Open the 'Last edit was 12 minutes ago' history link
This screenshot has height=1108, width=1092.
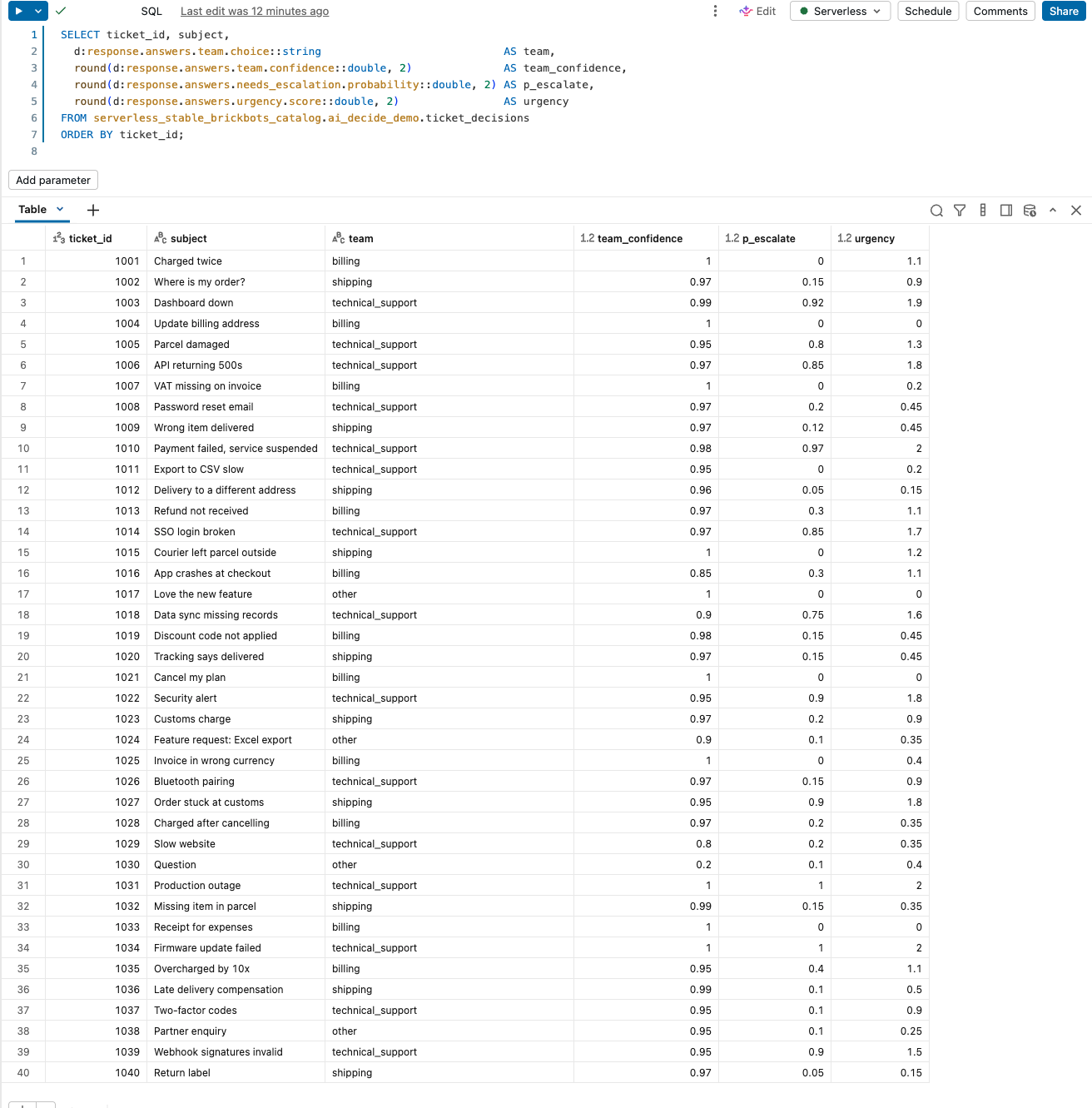point(255,11)
